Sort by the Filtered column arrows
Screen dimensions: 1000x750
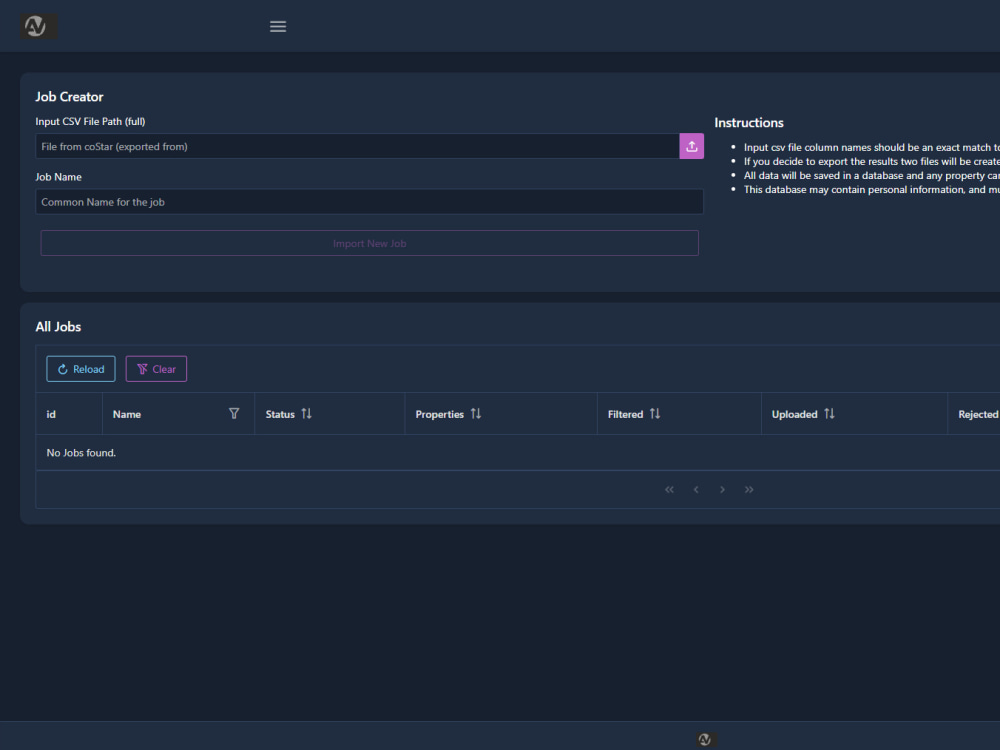click(655, 413)
